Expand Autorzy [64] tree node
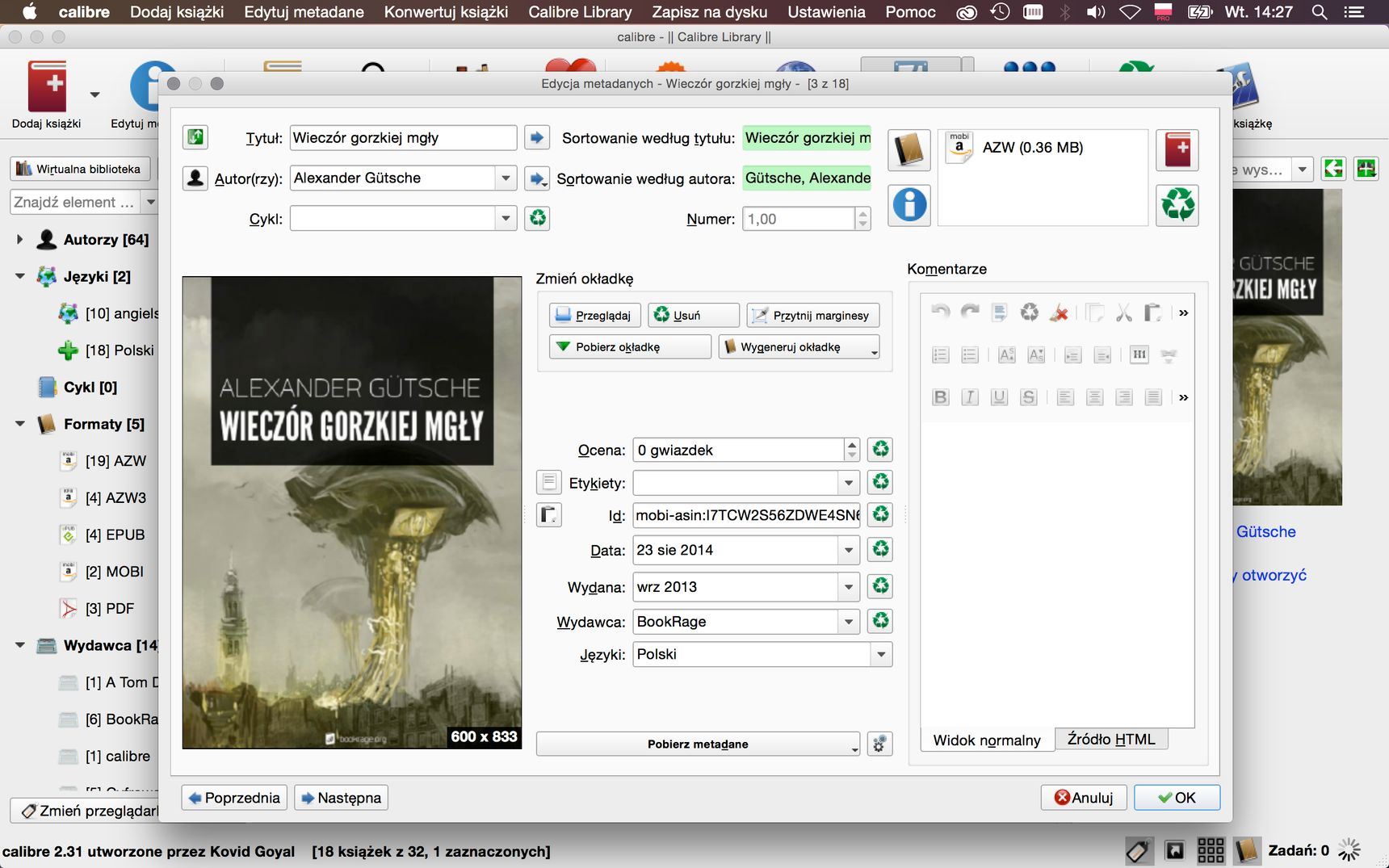The image size is (1389, 868). [x=19, y=239]
